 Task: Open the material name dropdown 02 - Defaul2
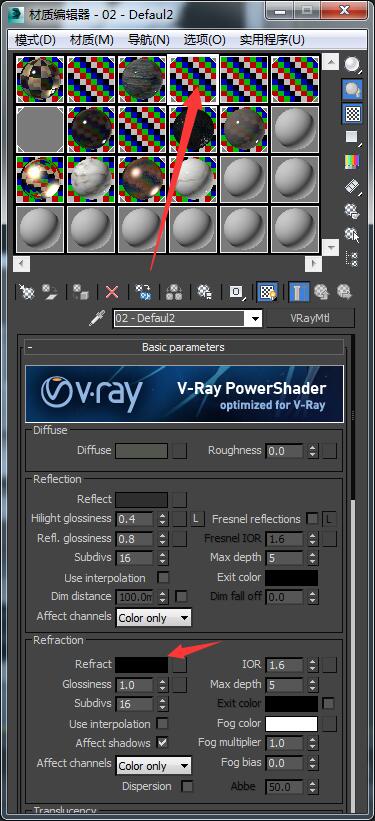(x=256, y=318)
